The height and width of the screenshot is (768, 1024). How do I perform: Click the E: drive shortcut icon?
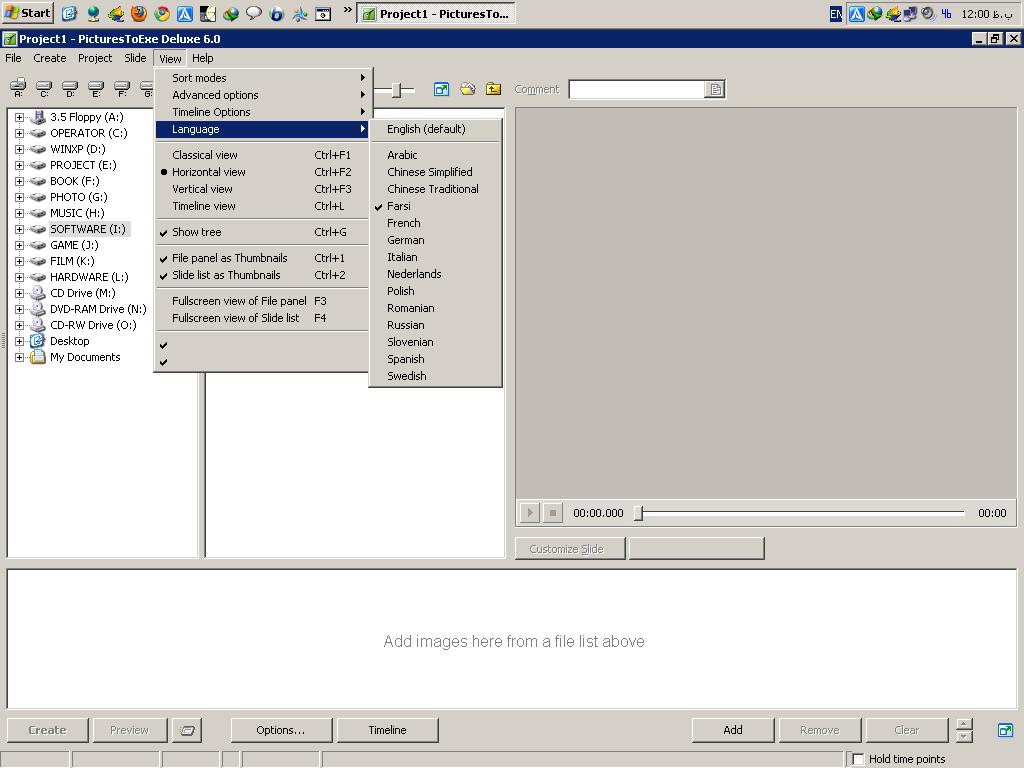pyautogui.click(x=96, y=88)
